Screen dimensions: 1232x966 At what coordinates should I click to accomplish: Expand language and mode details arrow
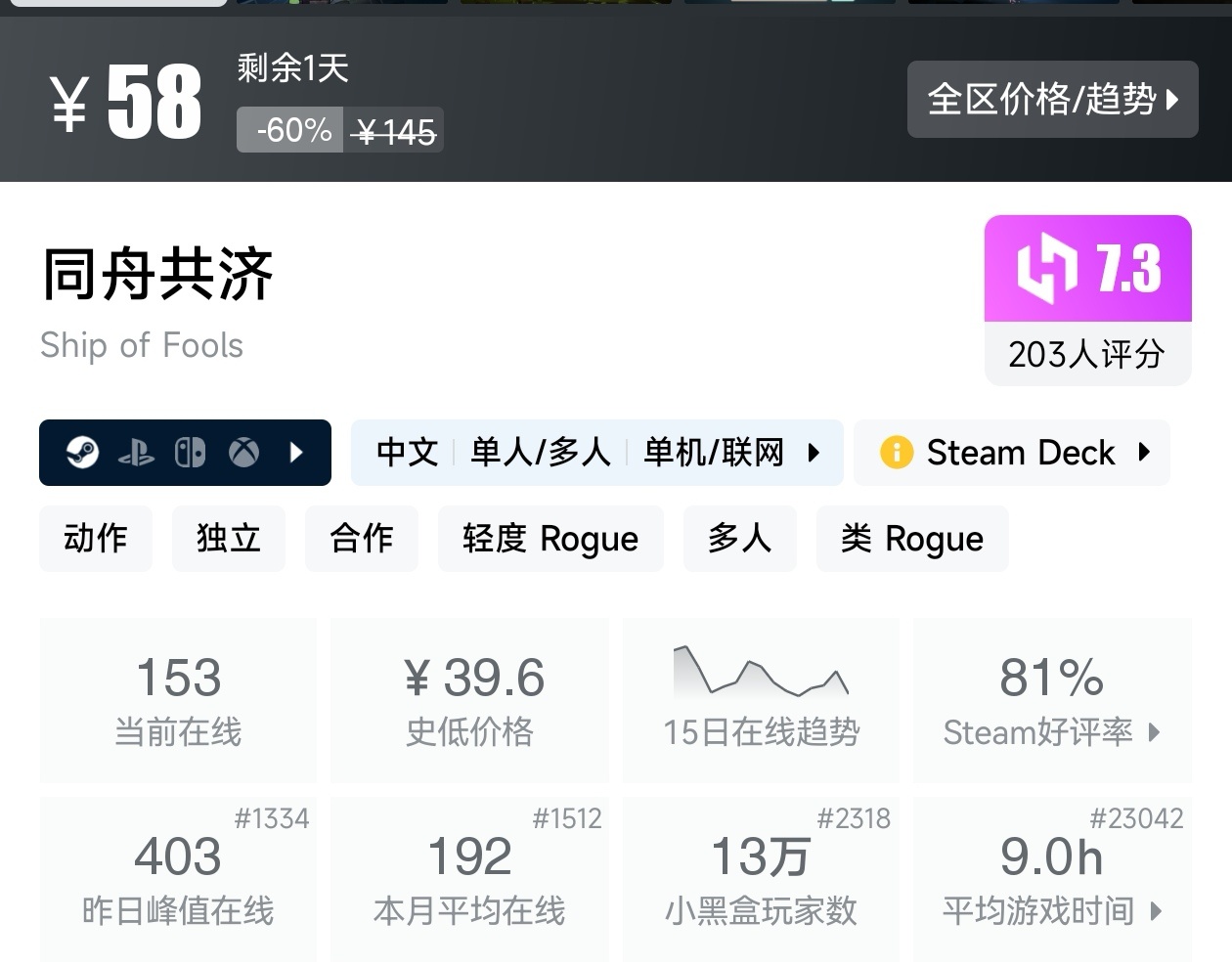814,452
